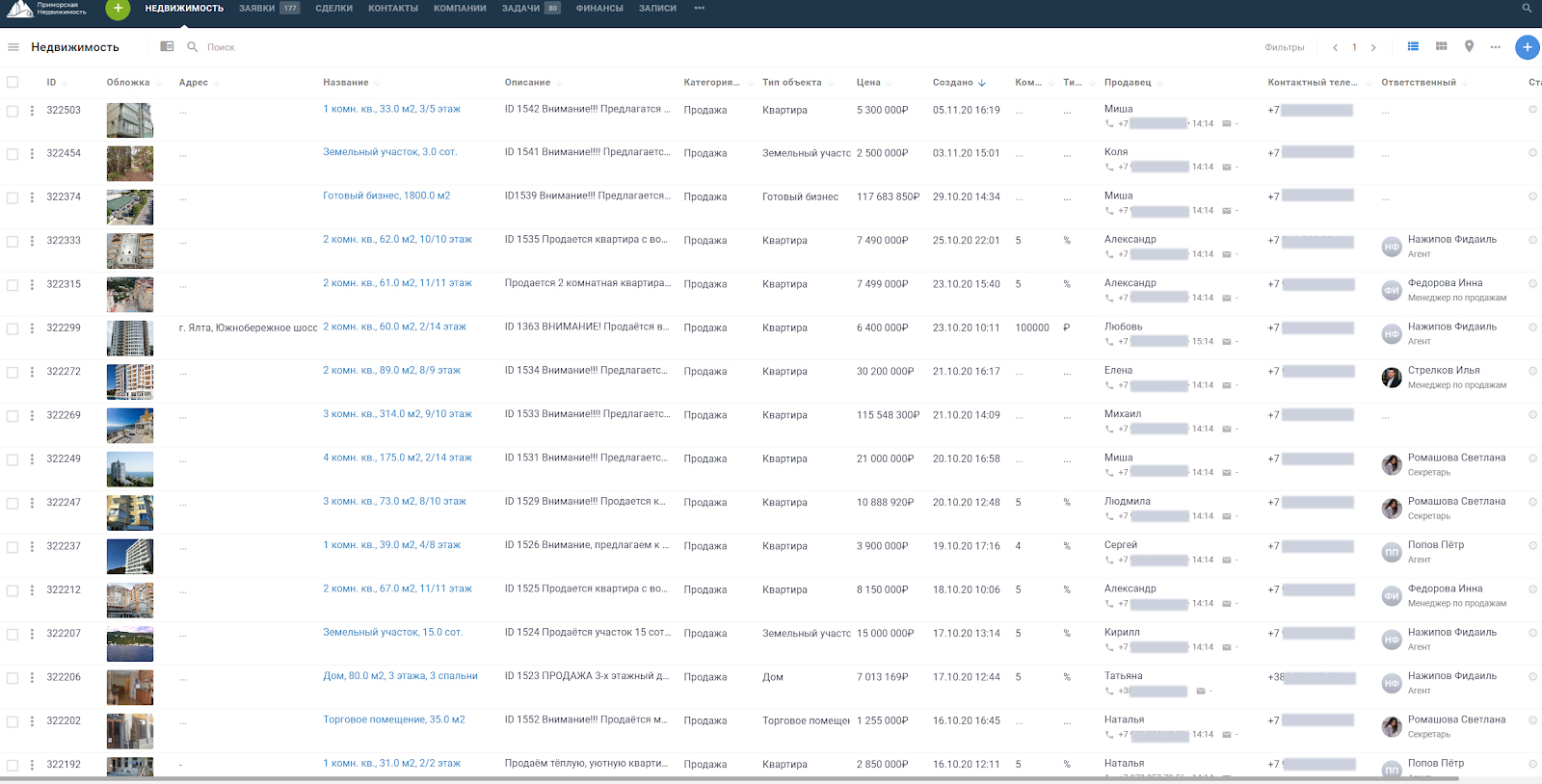
Task: Click the search magnifier in top-right corner
Action: pyautogui.click(x=1527, y=9)
